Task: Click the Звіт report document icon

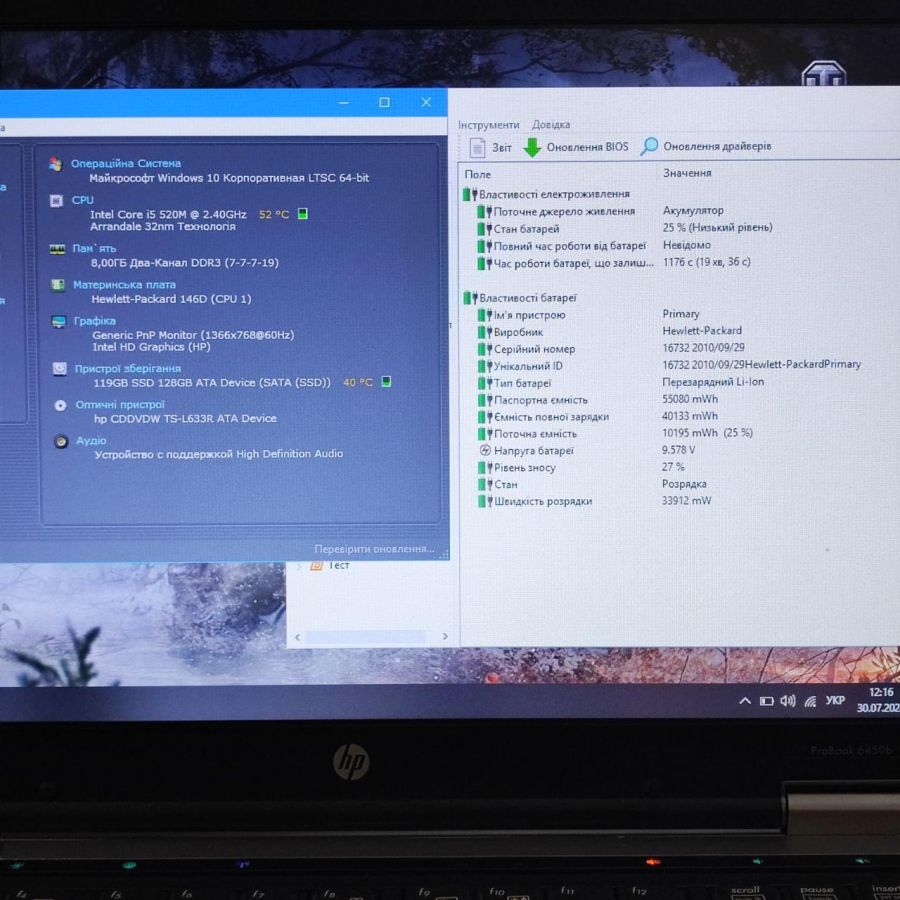Action: click(478, 148)
